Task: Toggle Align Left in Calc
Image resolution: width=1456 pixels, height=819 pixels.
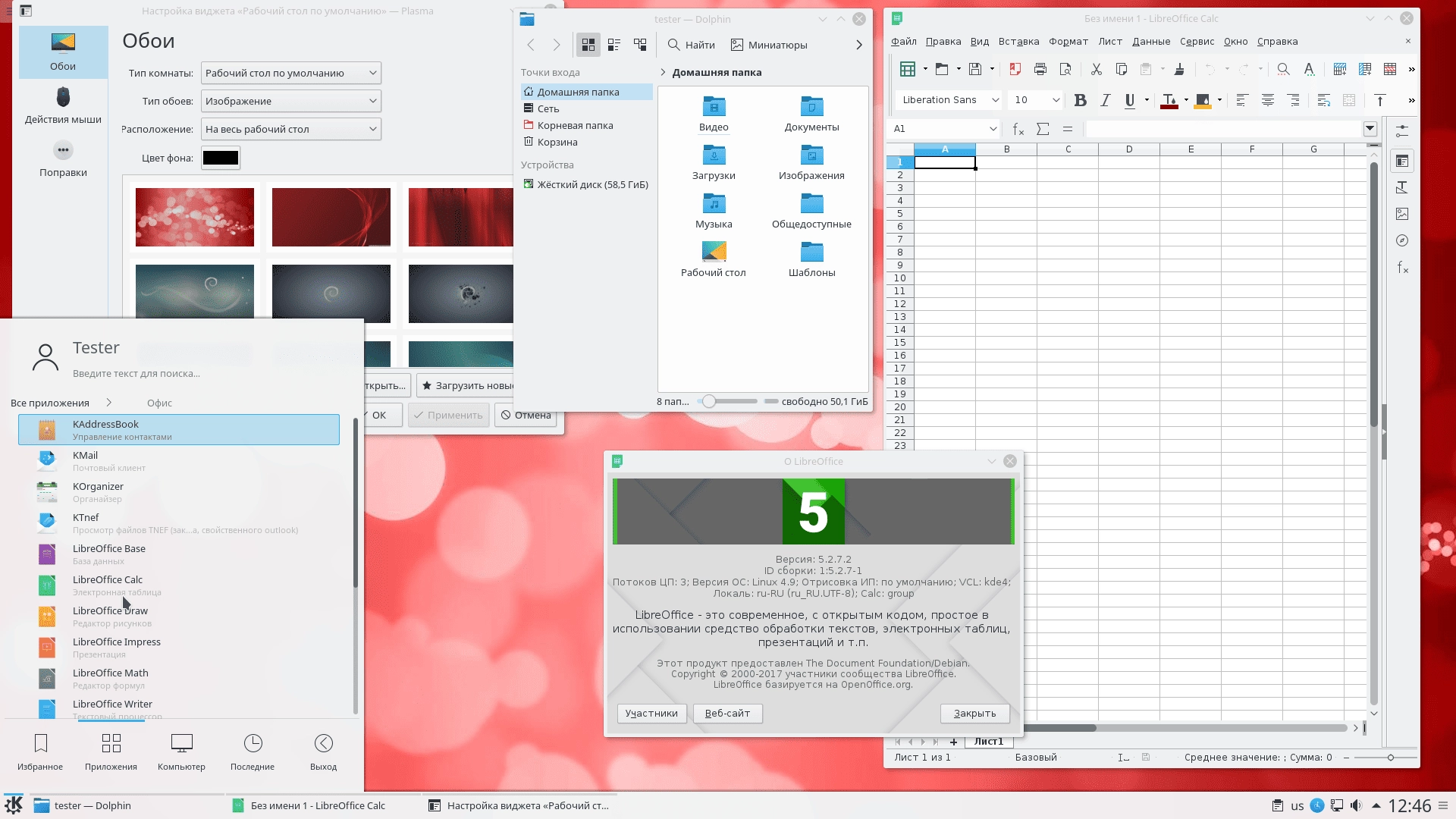Action: tap(1241, 100)
